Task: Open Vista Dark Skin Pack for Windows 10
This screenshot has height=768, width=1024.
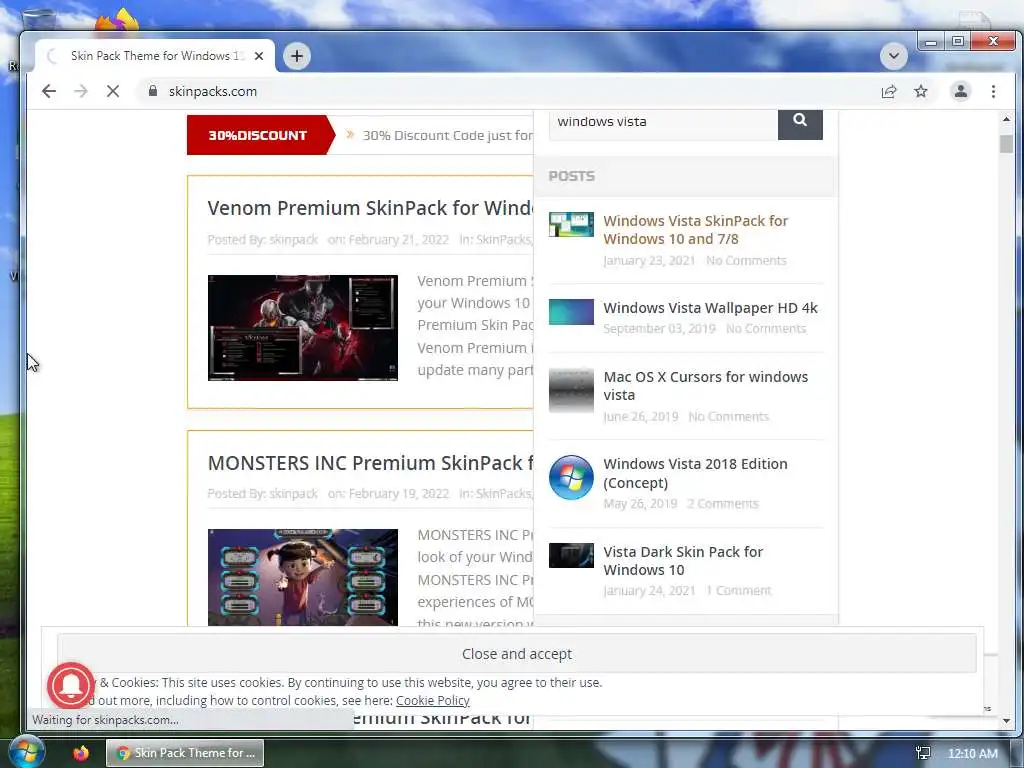Action: point(682,560)
